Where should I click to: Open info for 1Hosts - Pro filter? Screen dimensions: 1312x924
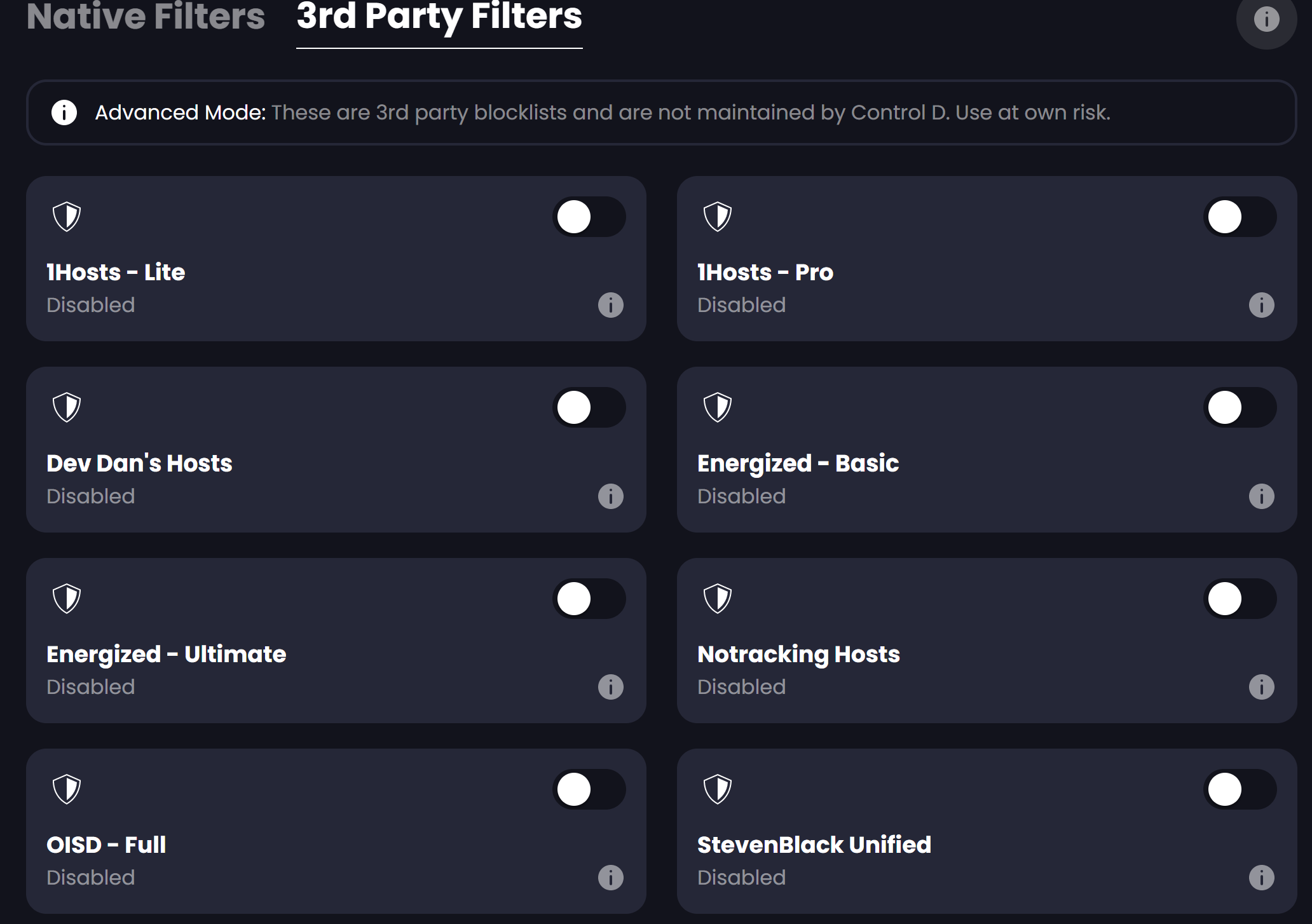point(1261,305)
